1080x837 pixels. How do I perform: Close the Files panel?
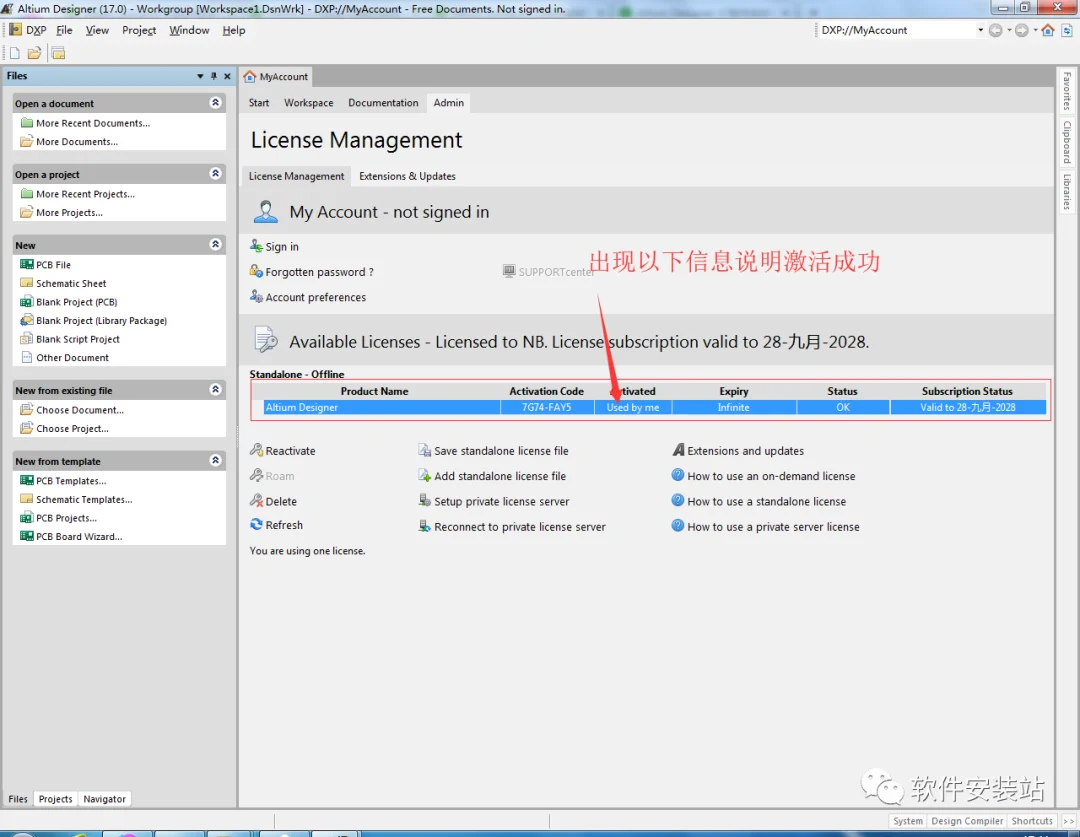click(x=227, y=76)
